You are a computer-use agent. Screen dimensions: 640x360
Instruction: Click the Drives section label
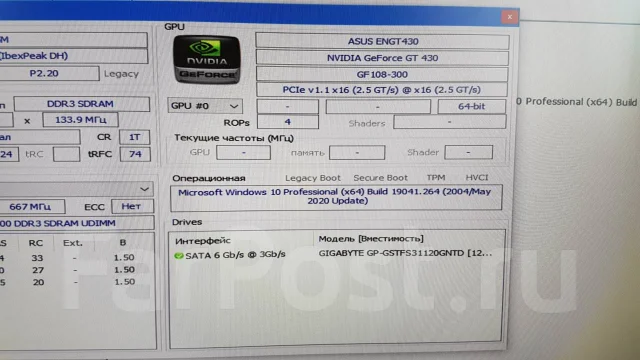pos(187,222)
